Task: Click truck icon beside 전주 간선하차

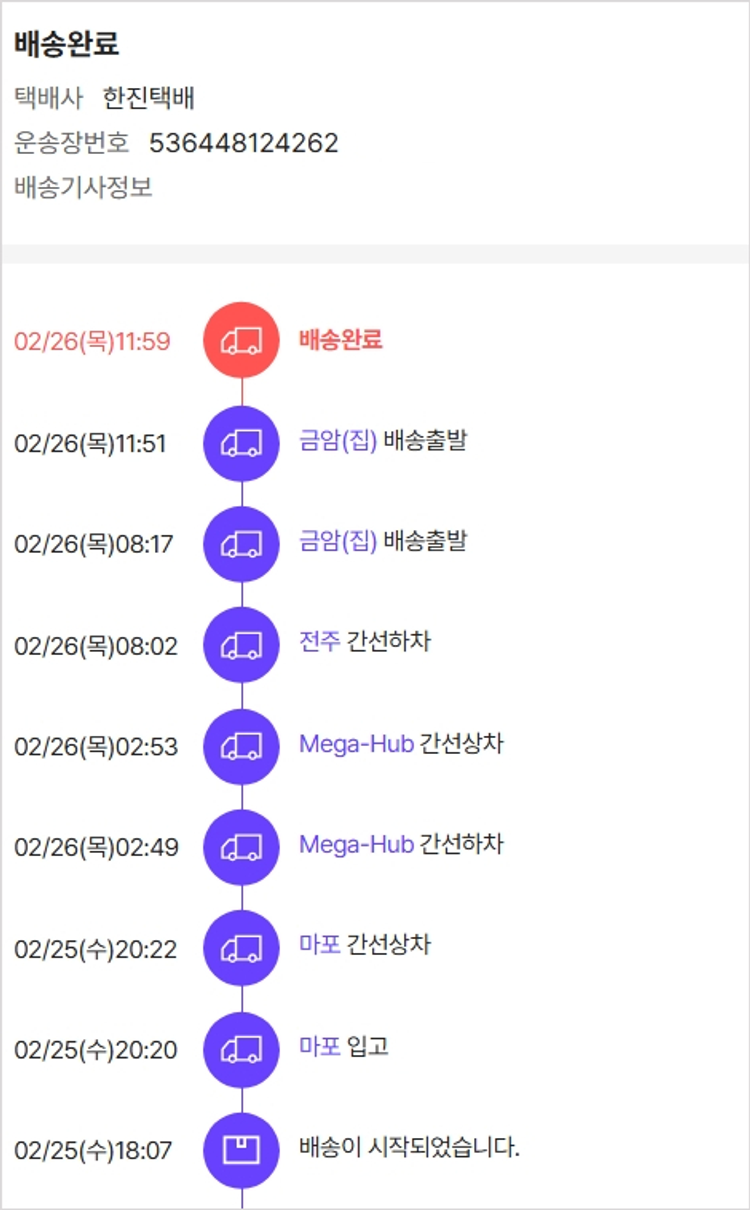Action: pyautogui.click(x=241, y=645)
